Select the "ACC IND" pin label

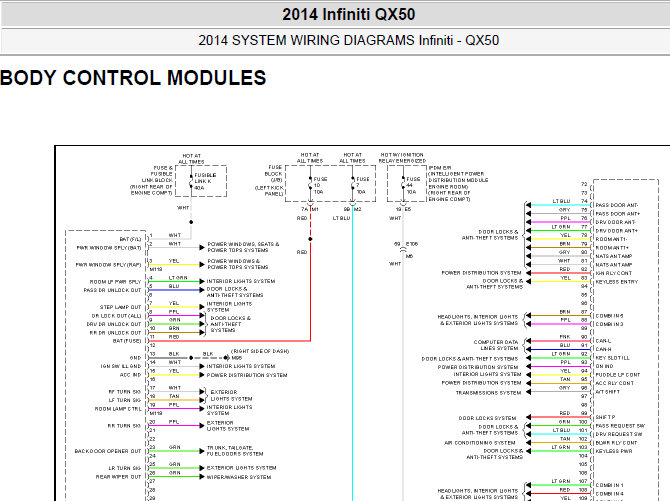point(130,374)
